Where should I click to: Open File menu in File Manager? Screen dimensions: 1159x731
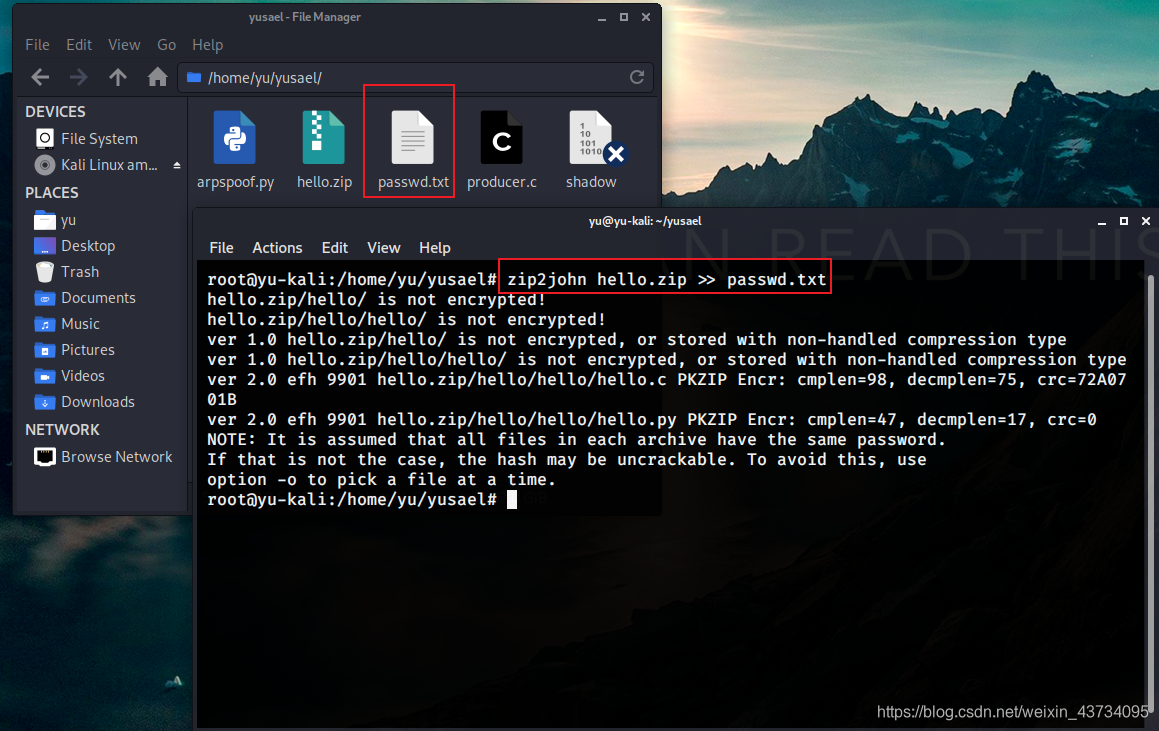pos(37,45)
